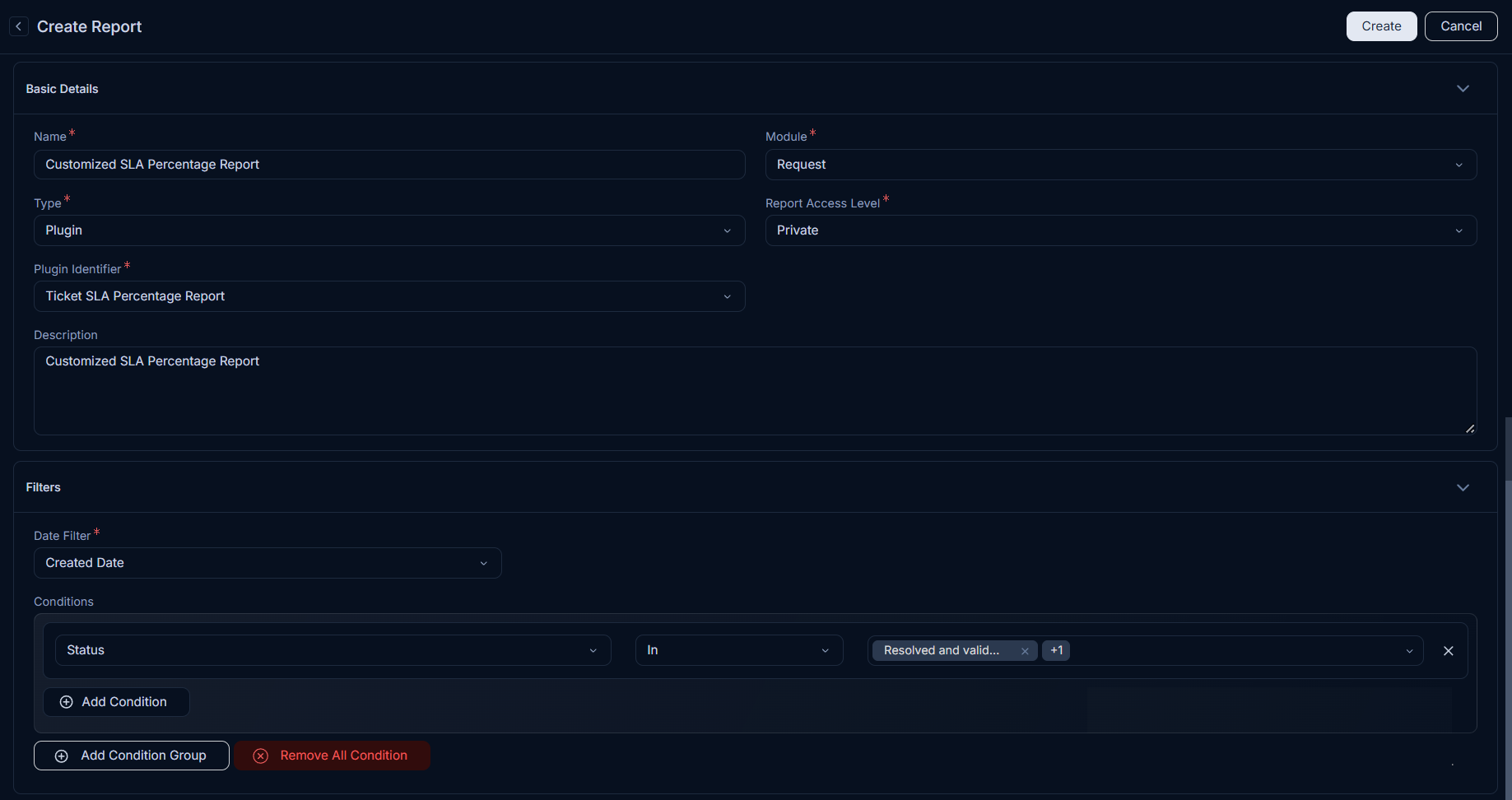The height and width of the screenshot is (800, 1512).
Task: Collapse the Filters section
Action: (1463, 487)
